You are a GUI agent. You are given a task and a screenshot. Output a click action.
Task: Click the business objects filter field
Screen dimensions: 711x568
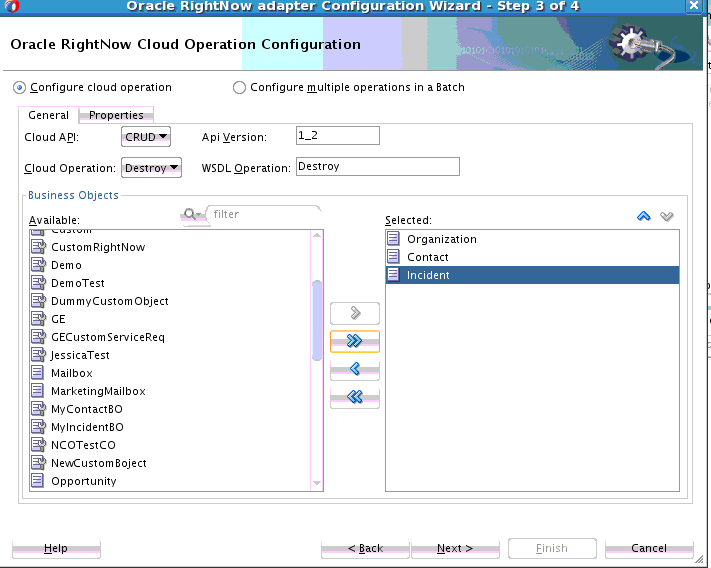264,214
